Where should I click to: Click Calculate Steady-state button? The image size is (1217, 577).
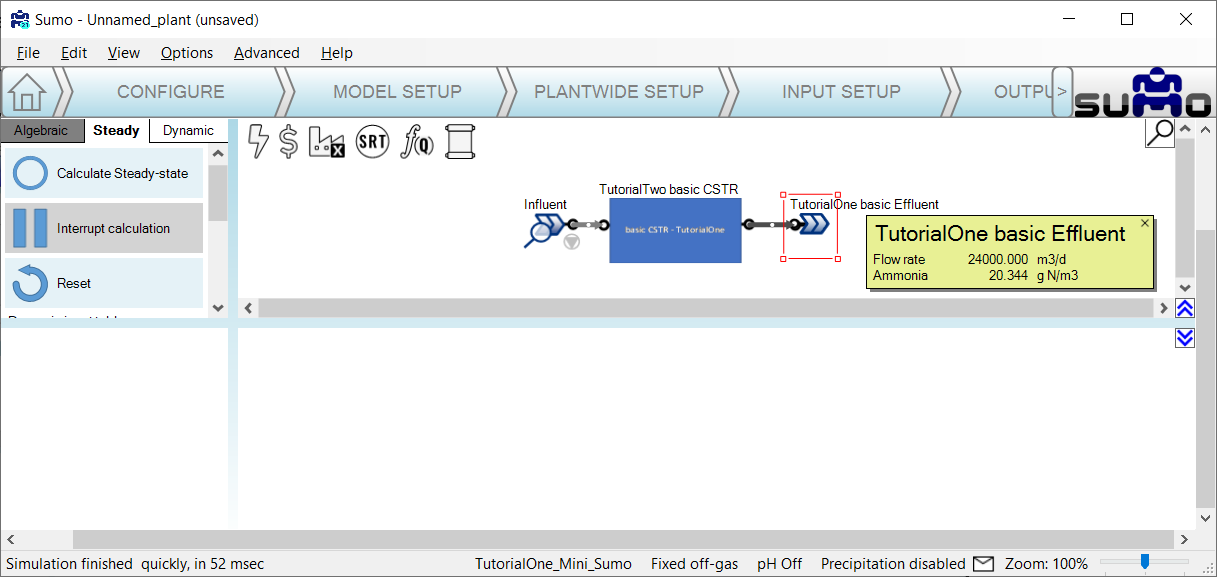104,173
